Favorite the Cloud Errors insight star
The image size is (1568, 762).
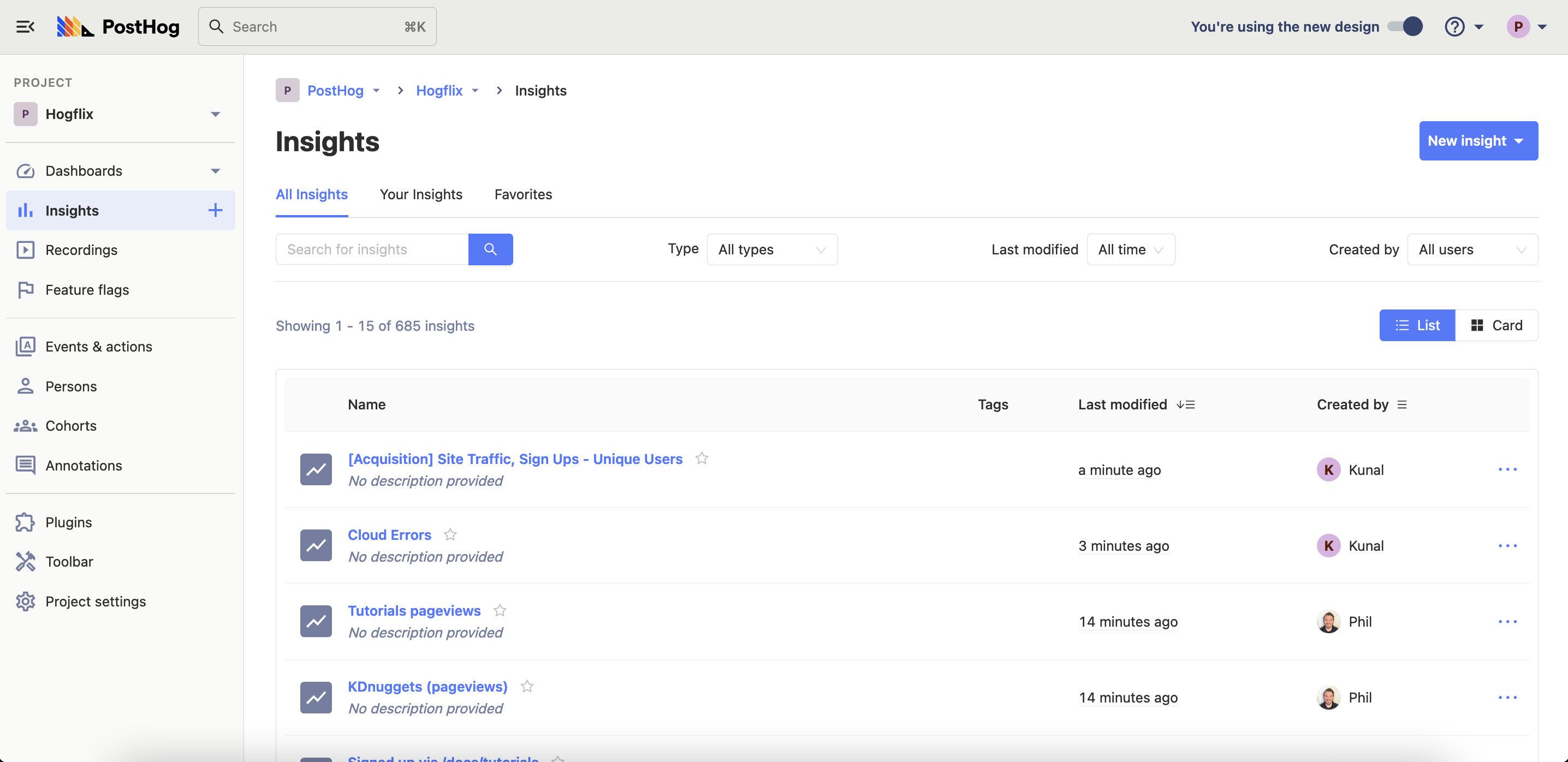[x=450, y=534]
